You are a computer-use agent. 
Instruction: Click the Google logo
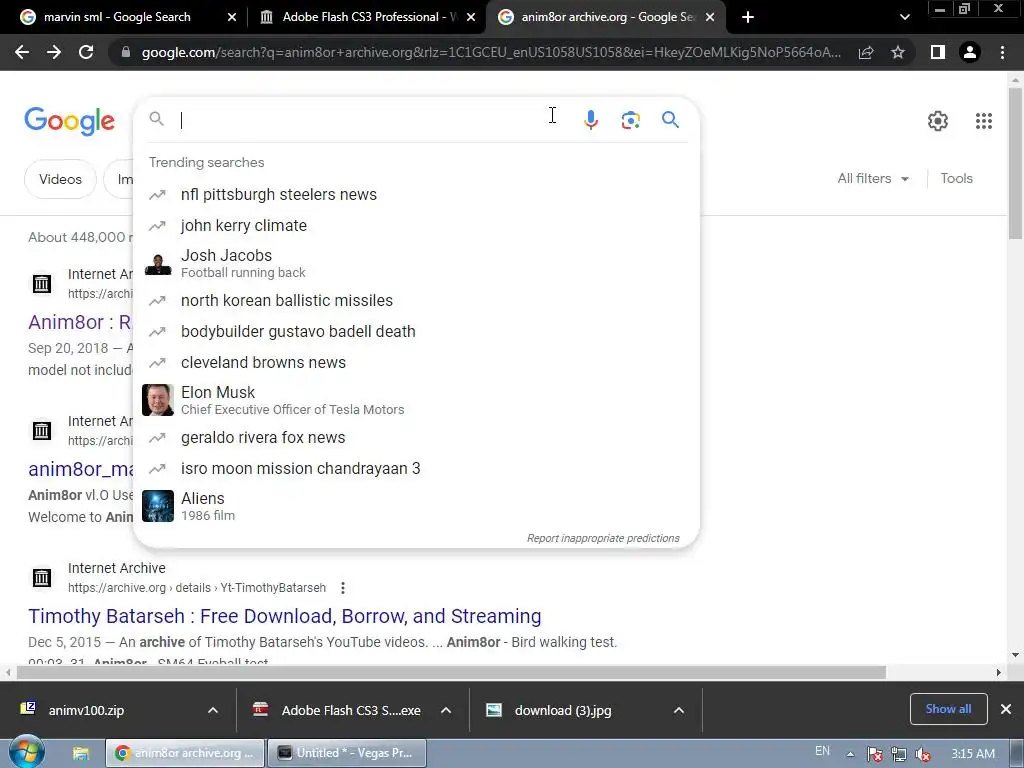tap(70, 121)
